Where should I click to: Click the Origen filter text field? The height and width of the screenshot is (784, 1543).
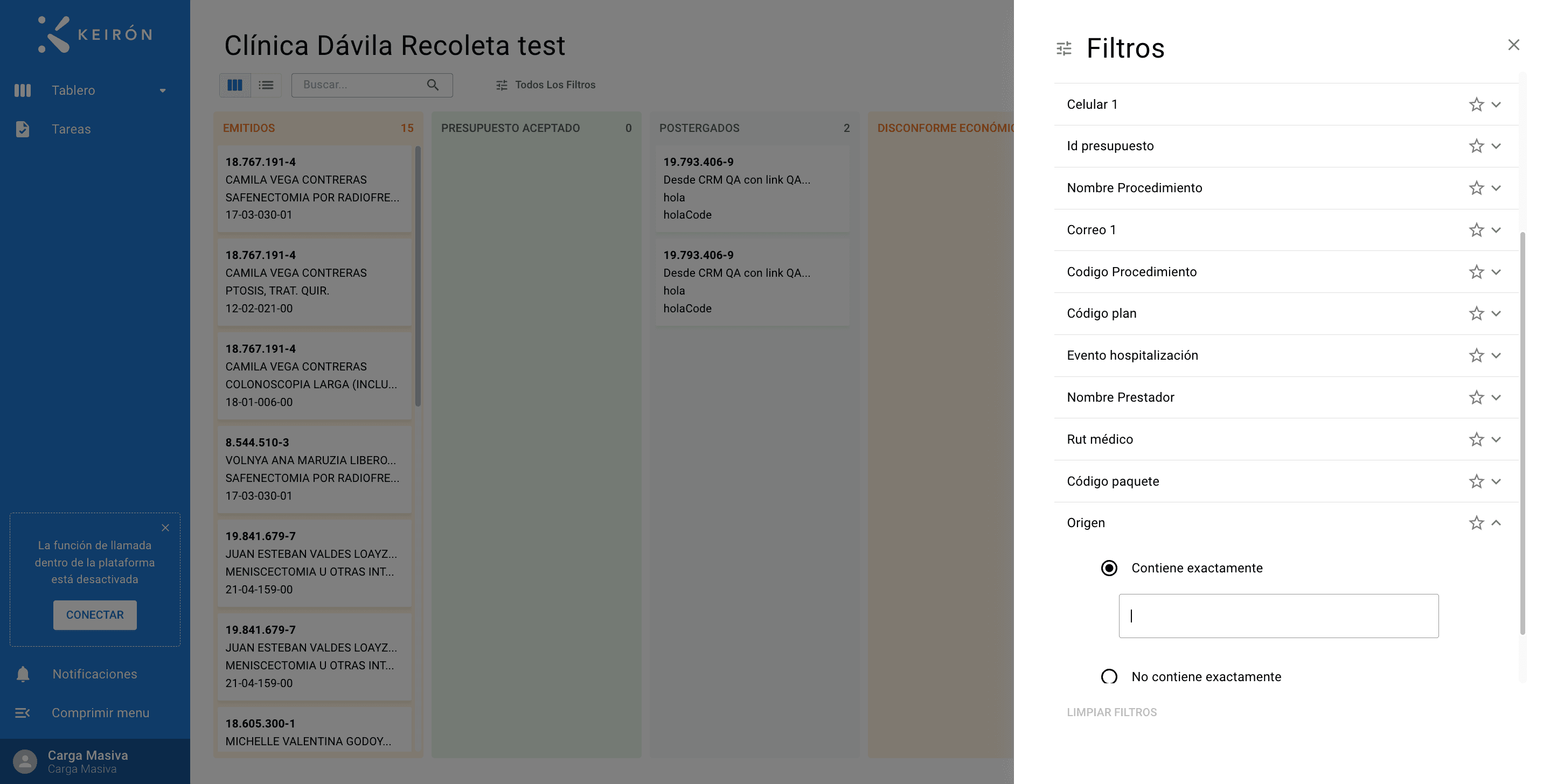pos(1278,615)
